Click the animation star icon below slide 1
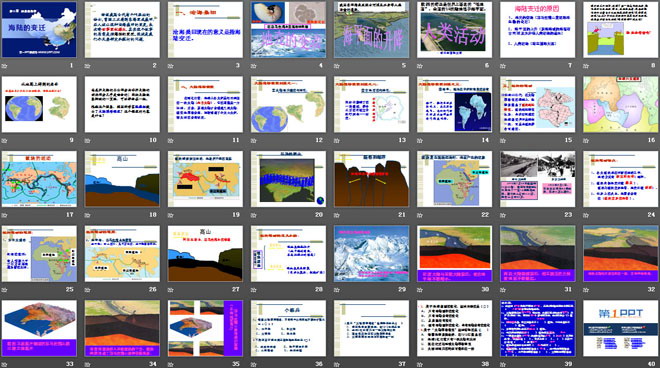 coord(5,66)
